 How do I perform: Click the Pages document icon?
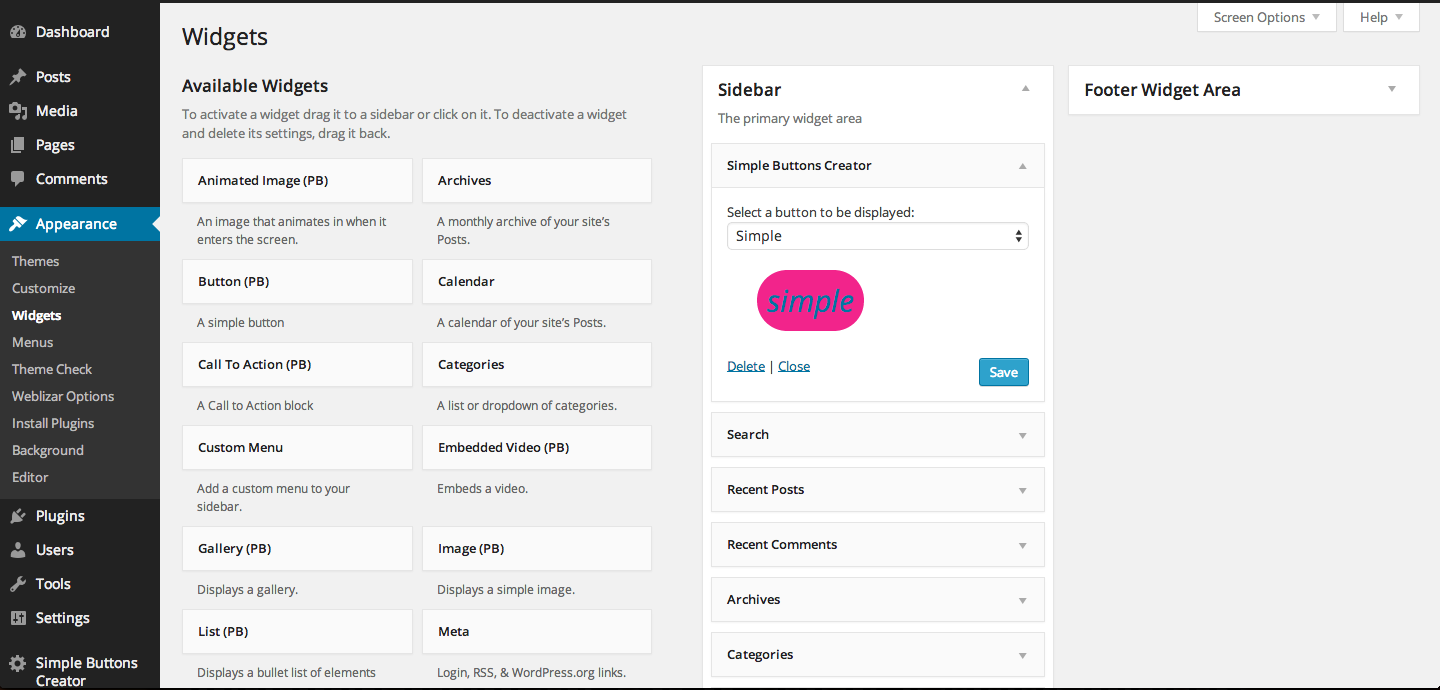coord(18,145)
